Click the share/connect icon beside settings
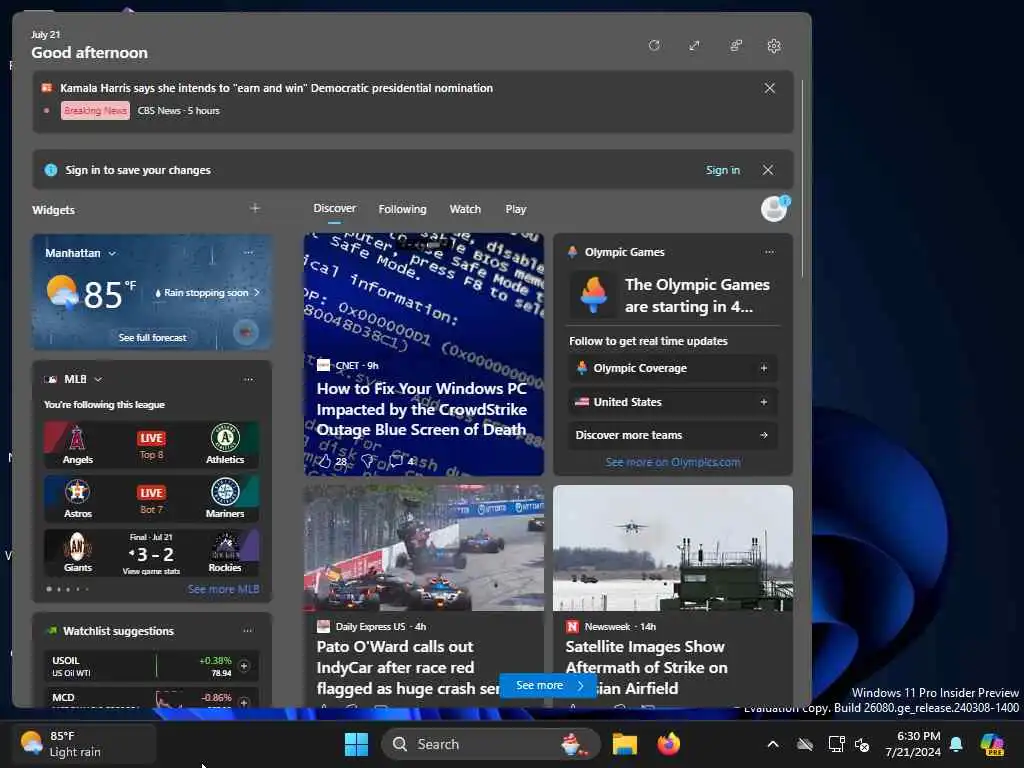 pyautogui.click(x=735, y=46)
